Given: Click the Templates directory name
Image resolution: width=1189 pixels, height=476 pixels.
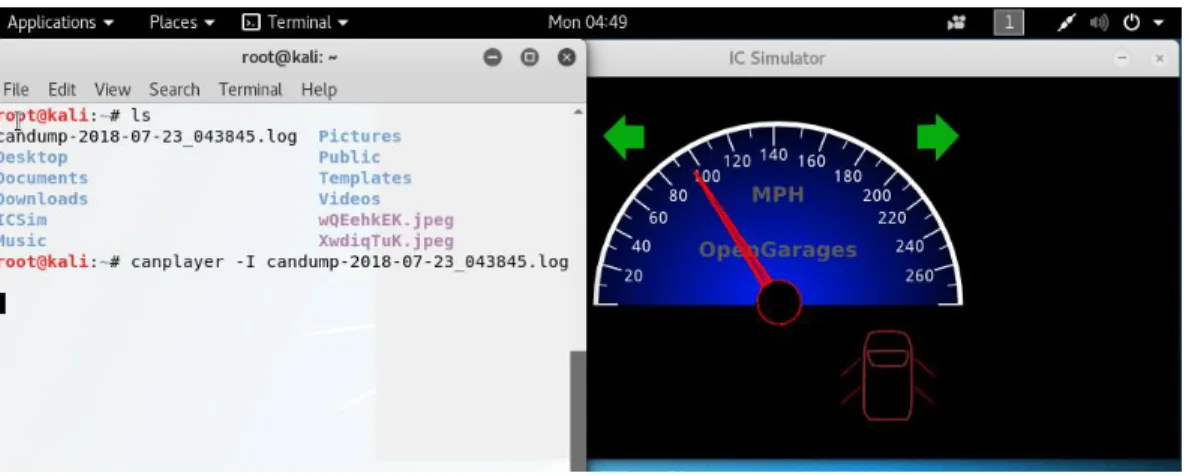Looking at the screenshot, I should [365, 178].
